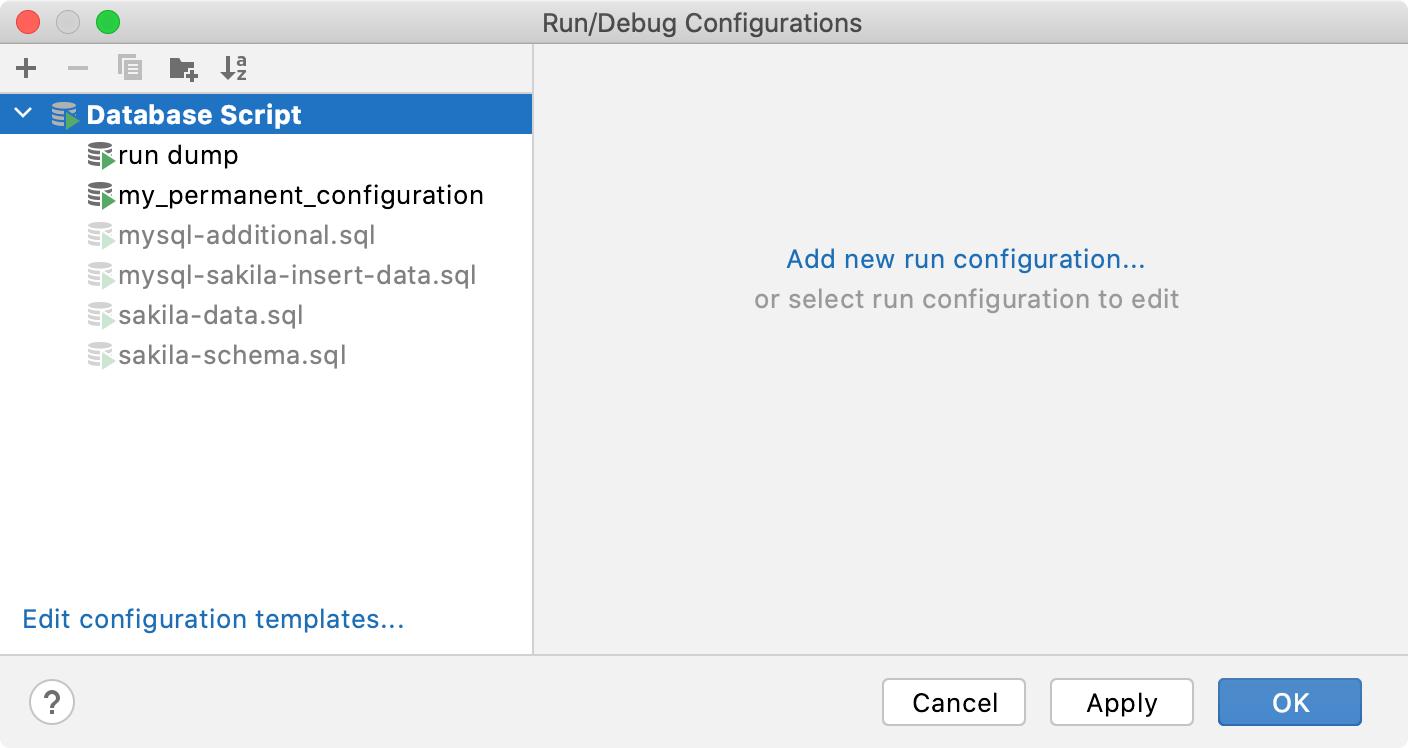Select the run dump configuration

(178, 155)
